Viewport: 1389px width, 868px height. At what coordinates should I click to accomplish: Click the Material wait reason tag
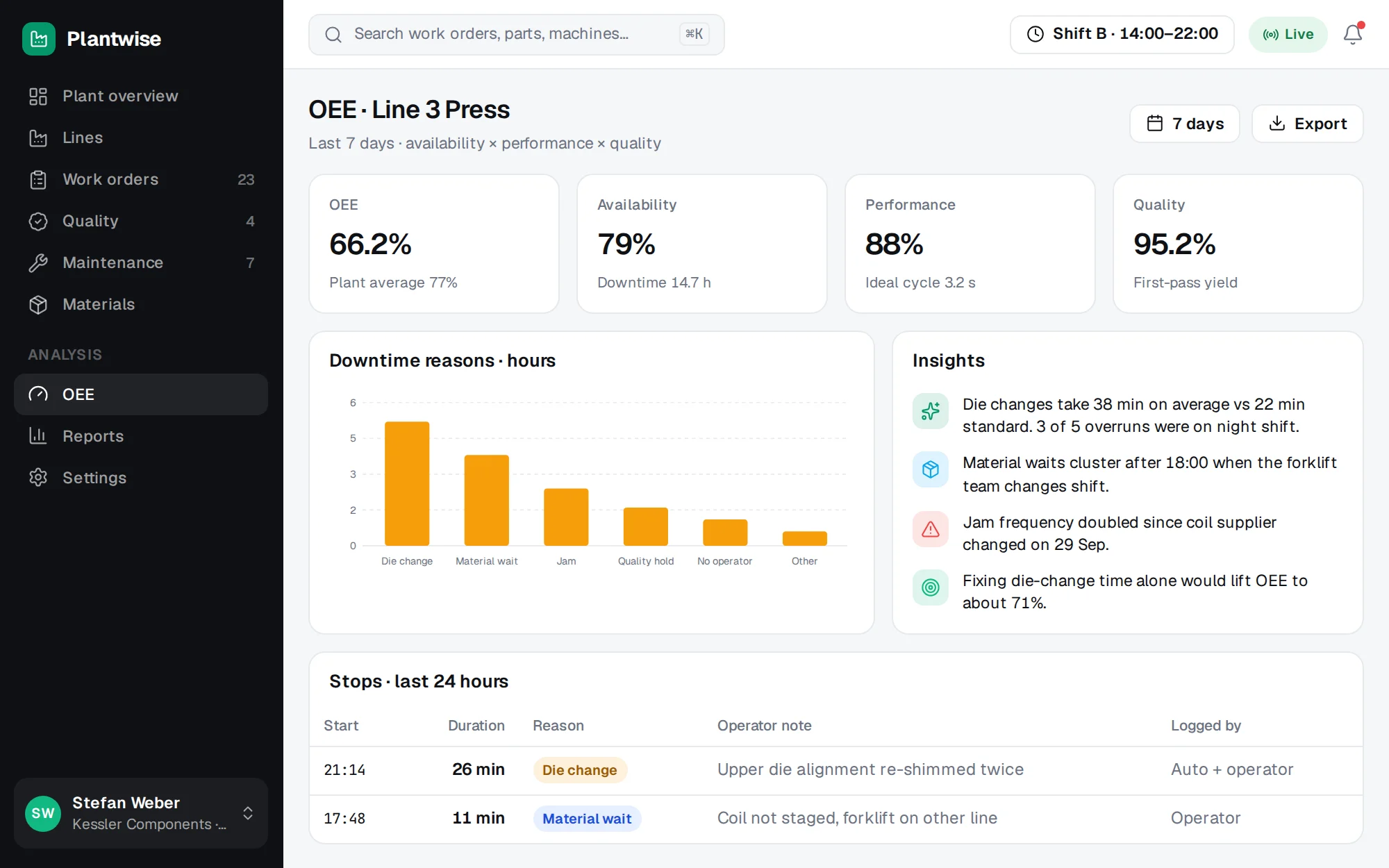tap(587, 819)
